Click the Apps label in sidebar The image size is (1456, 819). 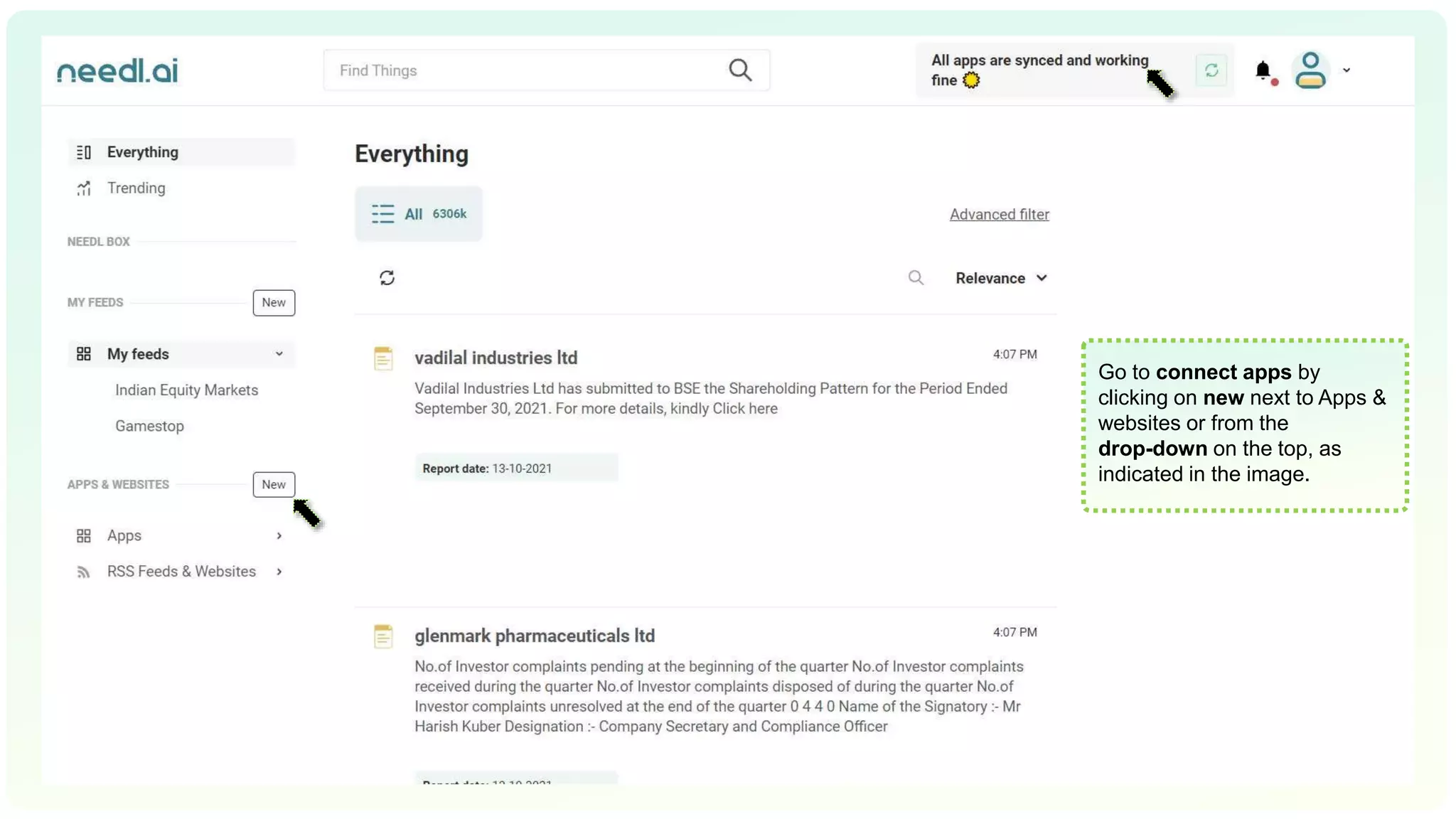coord(124,536)
